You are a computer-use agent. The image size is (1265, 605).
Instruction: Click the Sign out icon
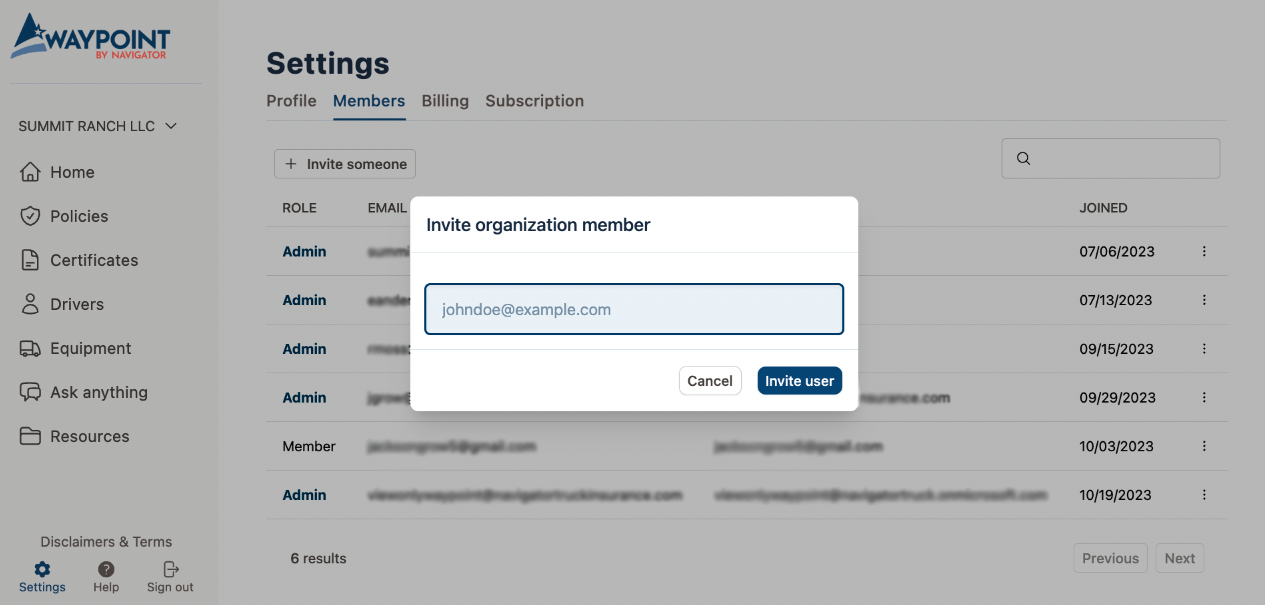coord(171,569)
